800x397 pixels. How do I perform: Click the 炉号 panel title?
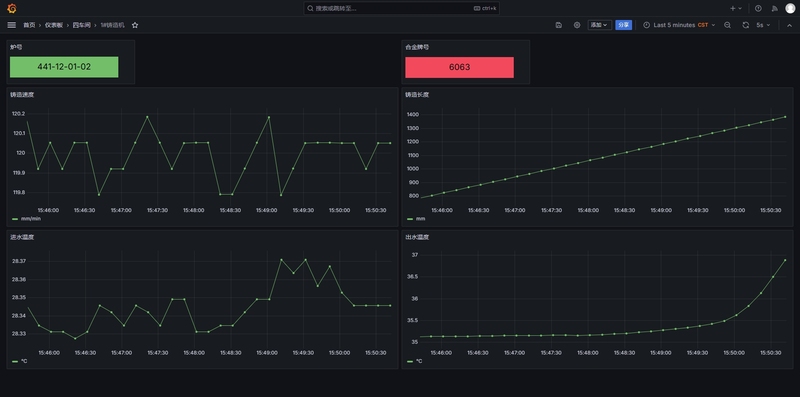click(x=16, y=47)
